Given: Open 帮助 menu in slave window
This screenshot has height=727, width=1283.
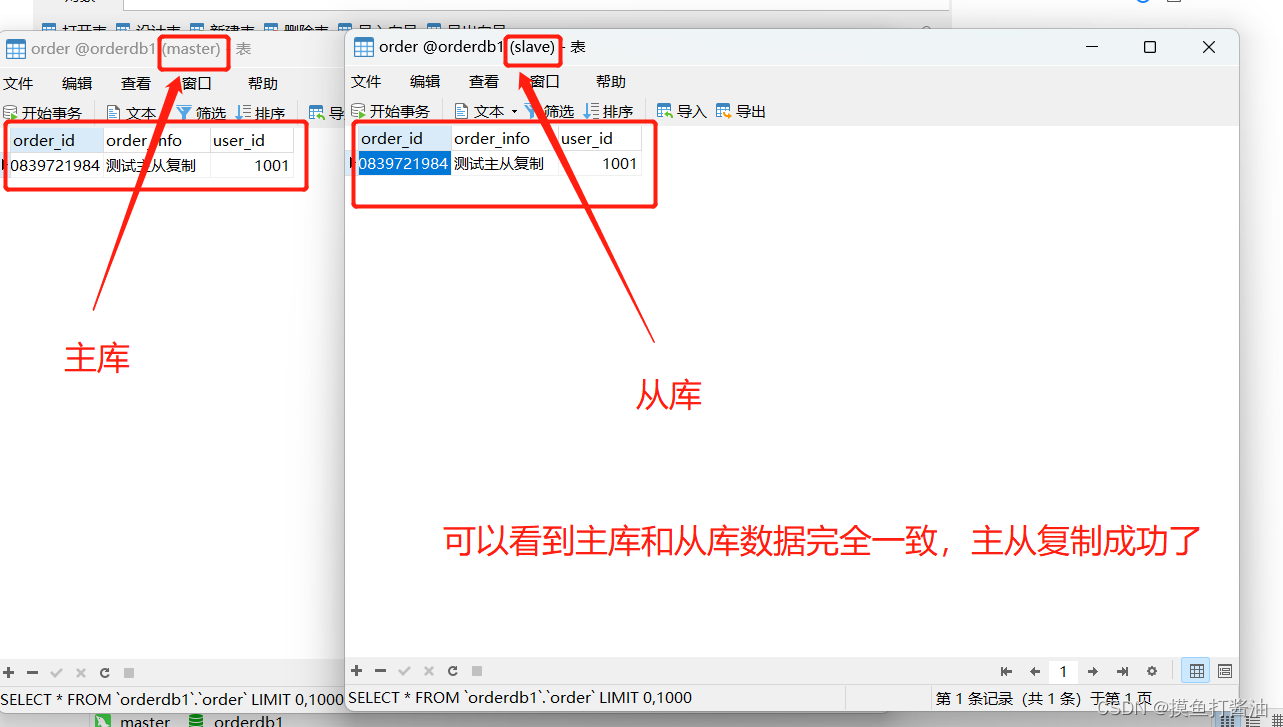Looking at the screenshot, I should [x=611, y=81].
